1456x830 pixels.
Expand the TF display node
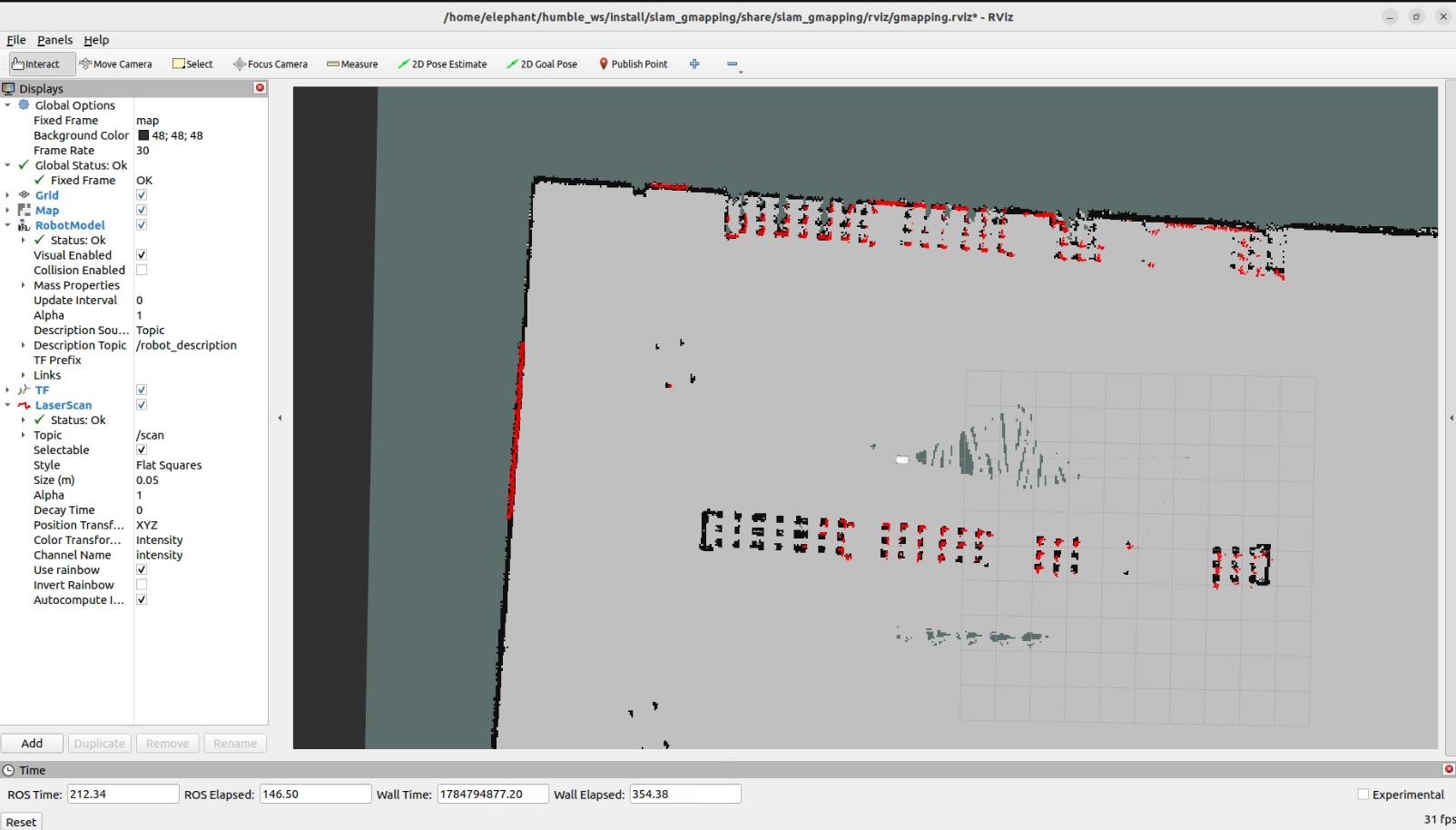8,390
